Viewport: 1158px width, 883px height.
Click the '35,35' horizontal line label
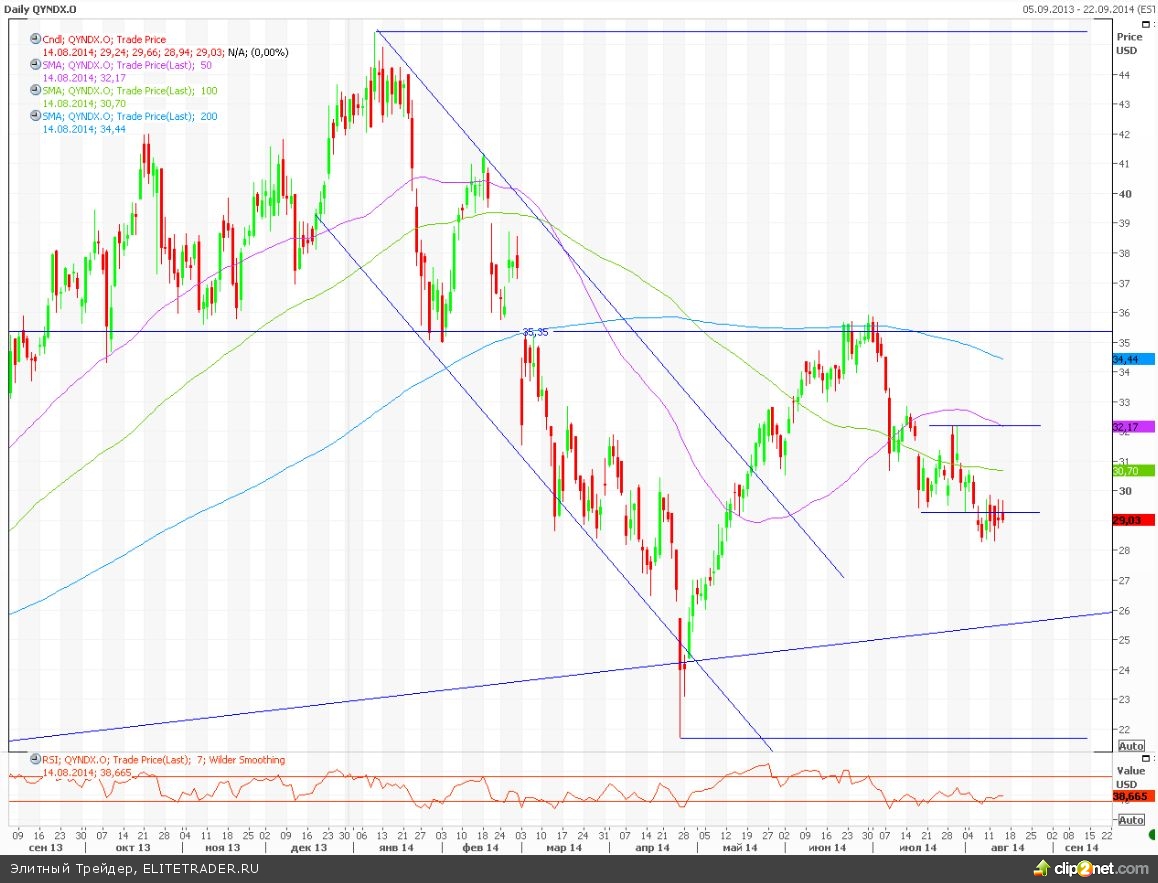pos(535,332)
